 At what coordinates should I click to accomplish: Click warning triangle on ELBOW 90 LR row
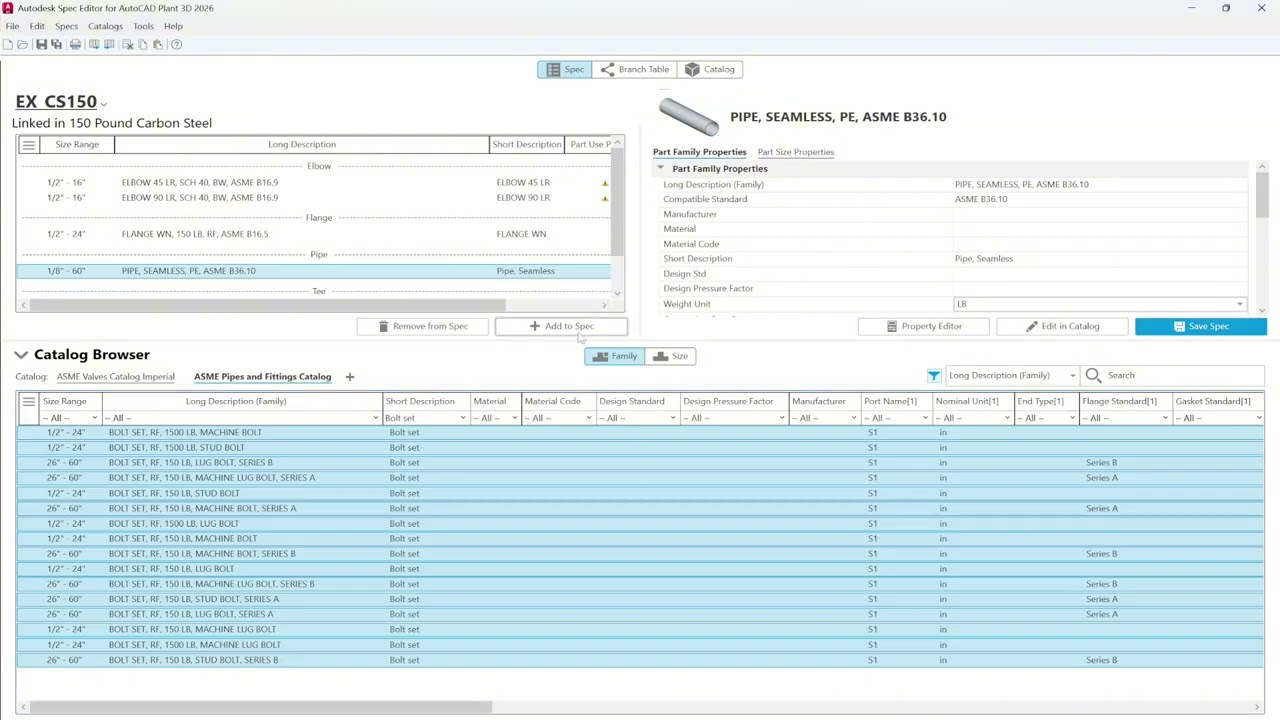604,198
